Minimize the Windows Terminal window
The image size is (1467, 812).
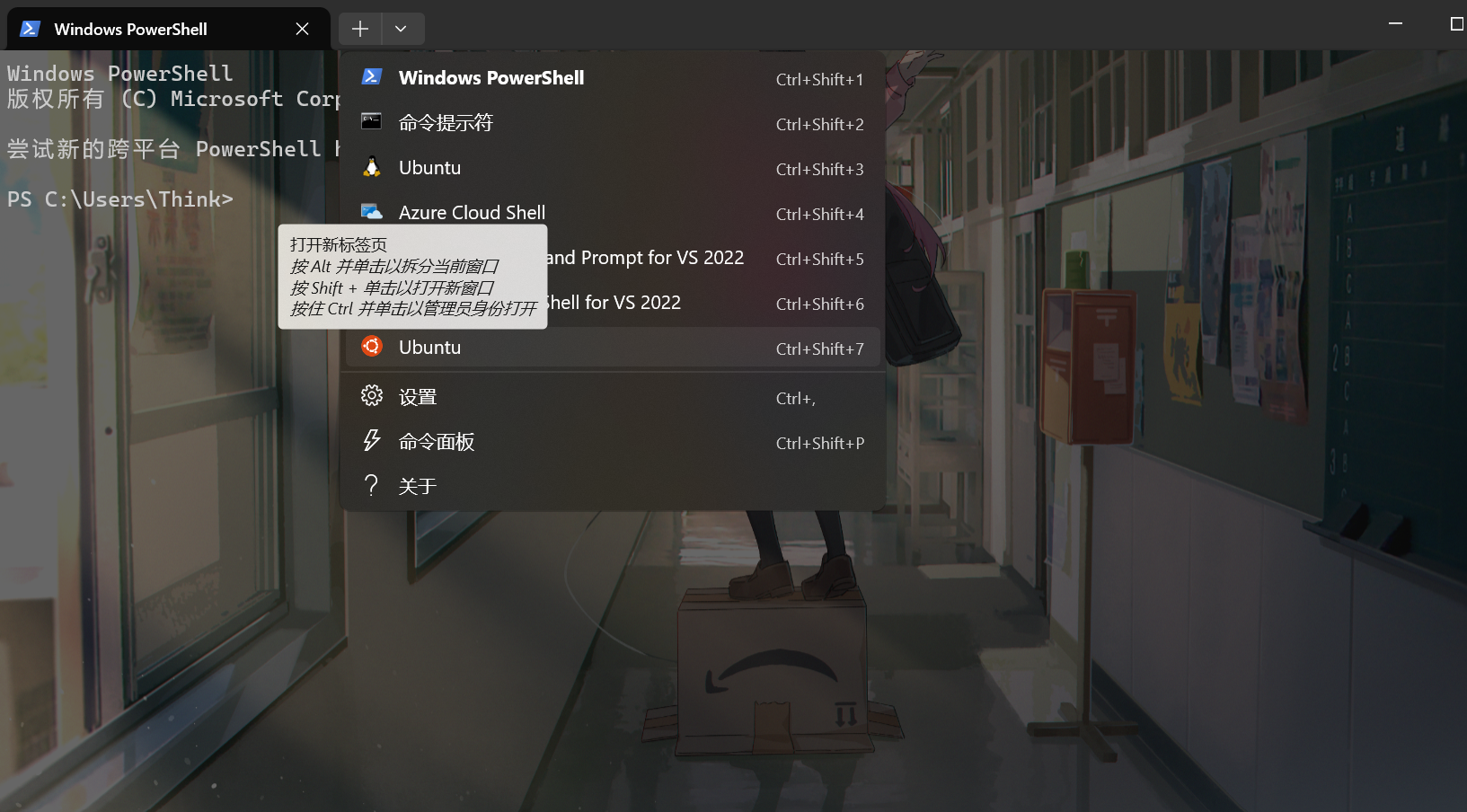pyautogui.click(x=1395, y=24)
